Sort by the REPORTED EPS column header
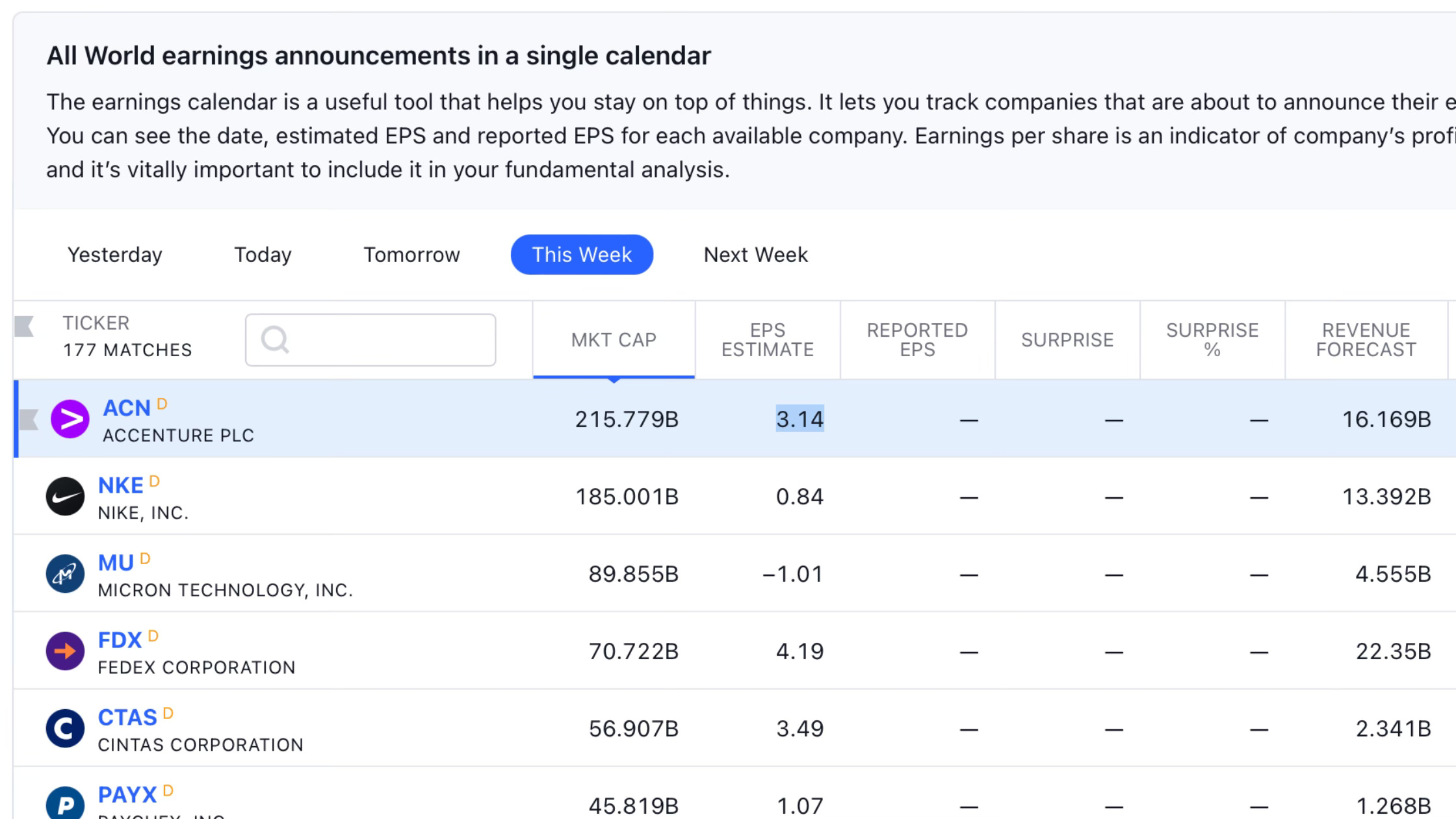Image resolution: width=1456 pixels, height=819 pixels. point(917,340)
